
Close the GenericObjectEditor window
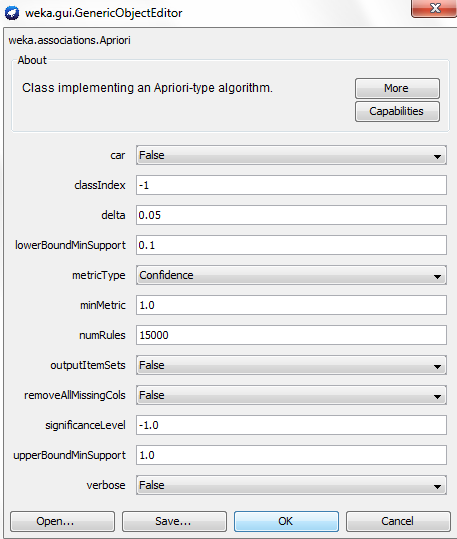click(x=435, y=8)
